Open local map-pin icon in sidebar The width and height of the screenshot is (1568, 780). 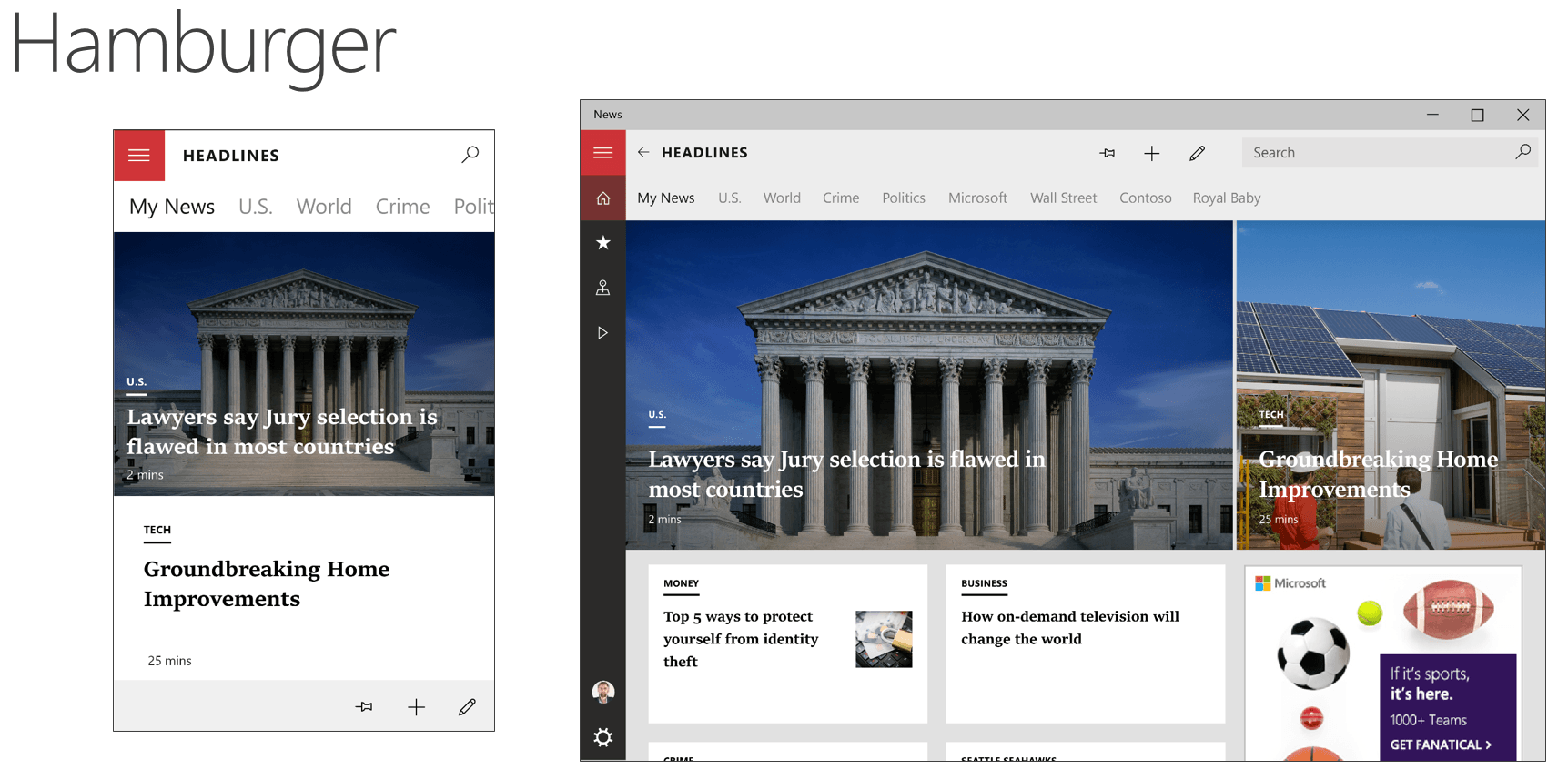[x=603, y=288]
